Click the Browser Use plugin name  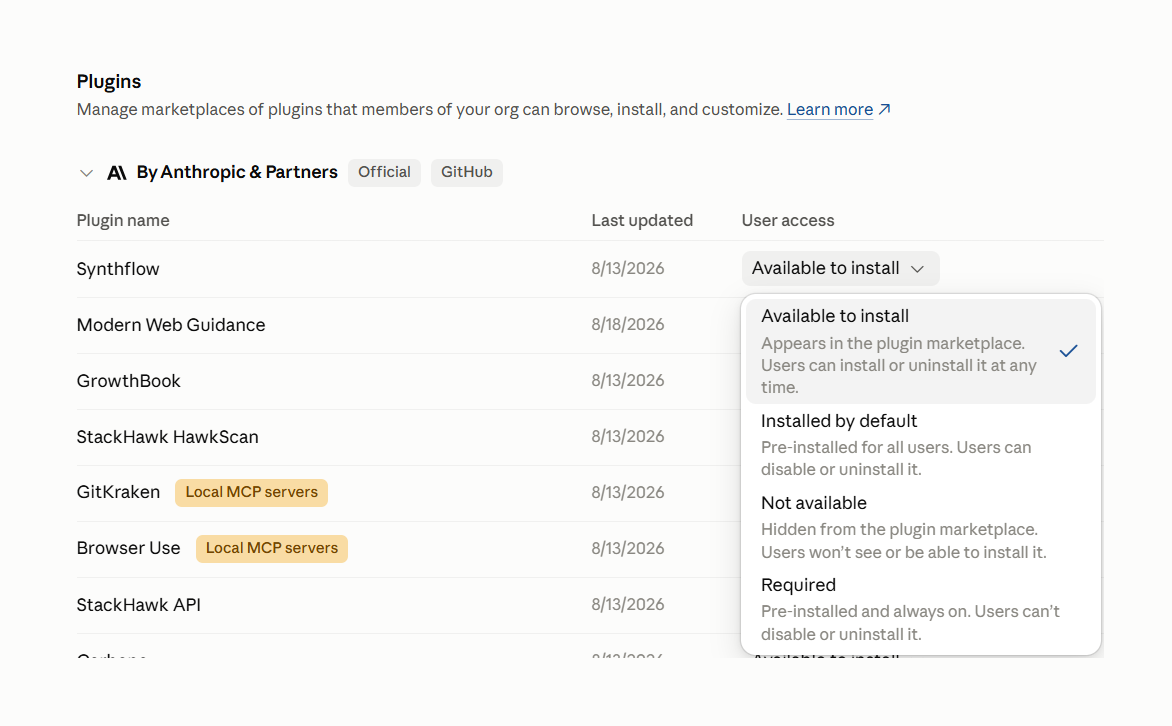[129, 548]
